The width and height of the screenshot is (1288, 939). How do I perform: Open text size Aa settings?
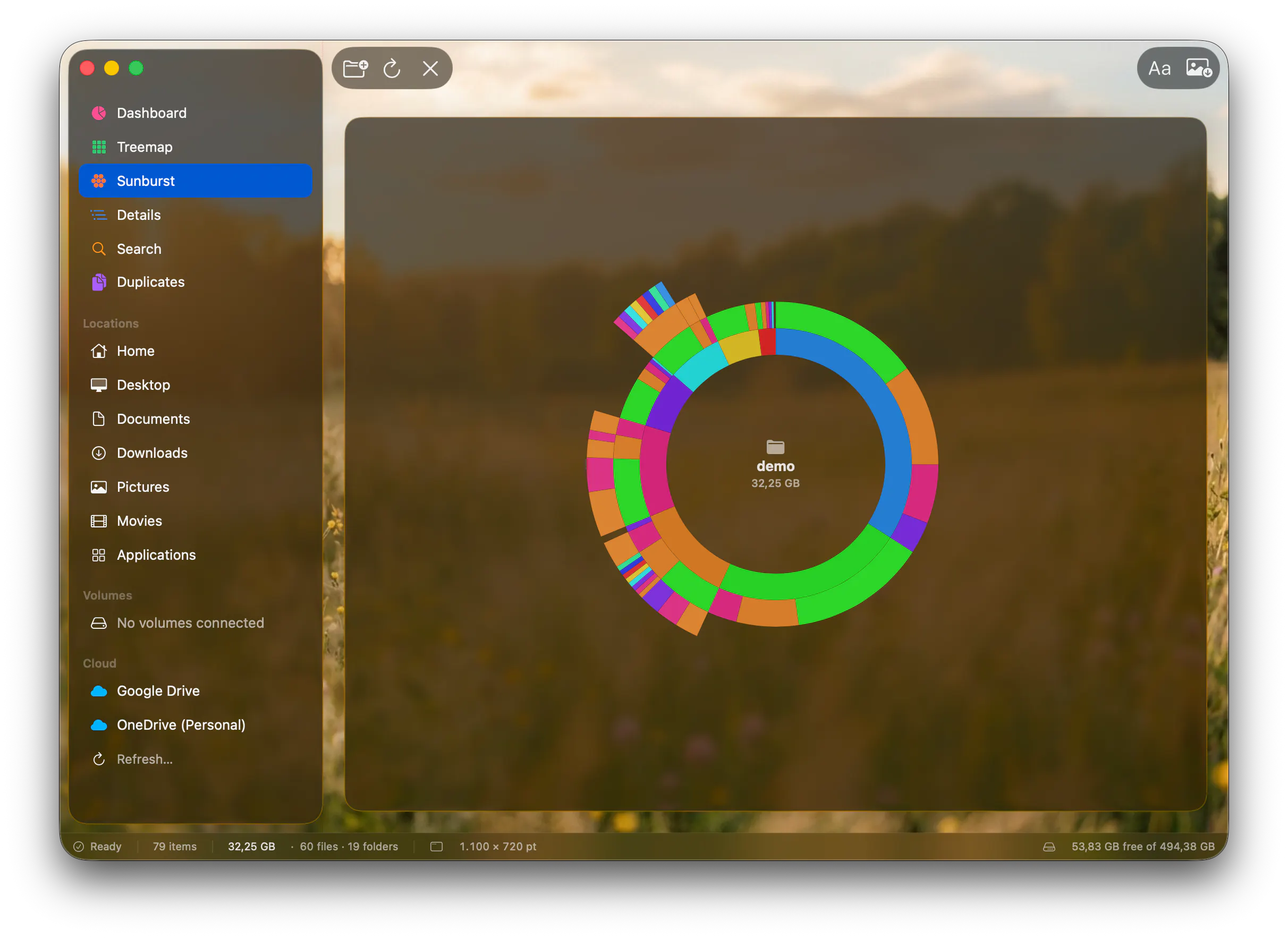tap(1159, 69)
